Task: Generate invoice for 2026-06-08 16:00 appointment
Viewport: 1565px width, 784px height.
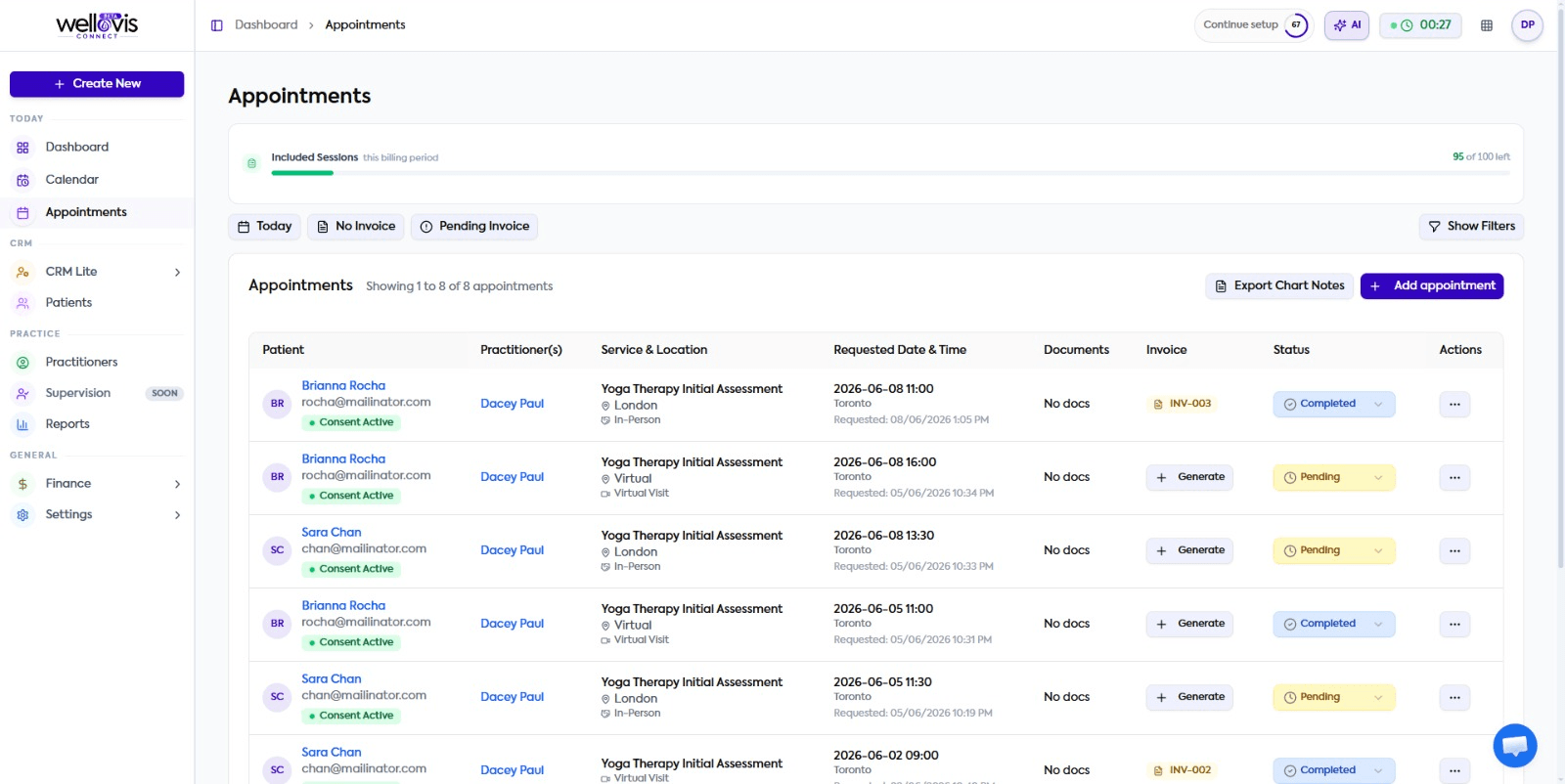Action: (x=1189, y=477)
